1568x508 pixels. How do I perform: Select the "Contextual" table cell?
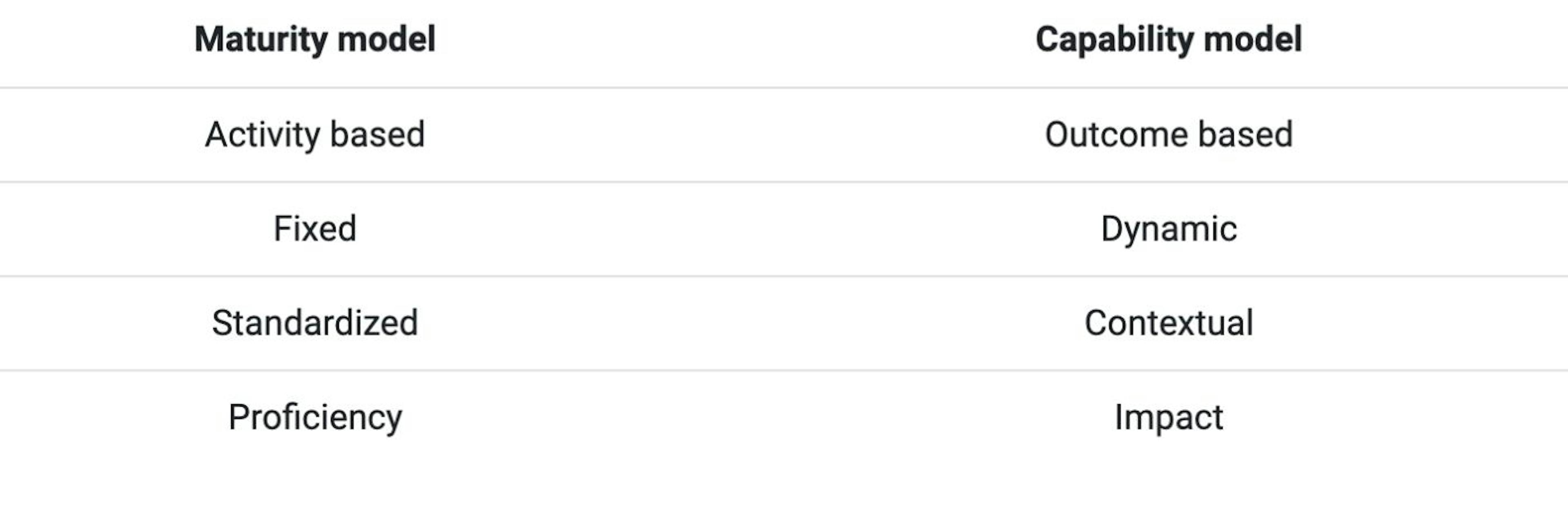pos(1168,323)
